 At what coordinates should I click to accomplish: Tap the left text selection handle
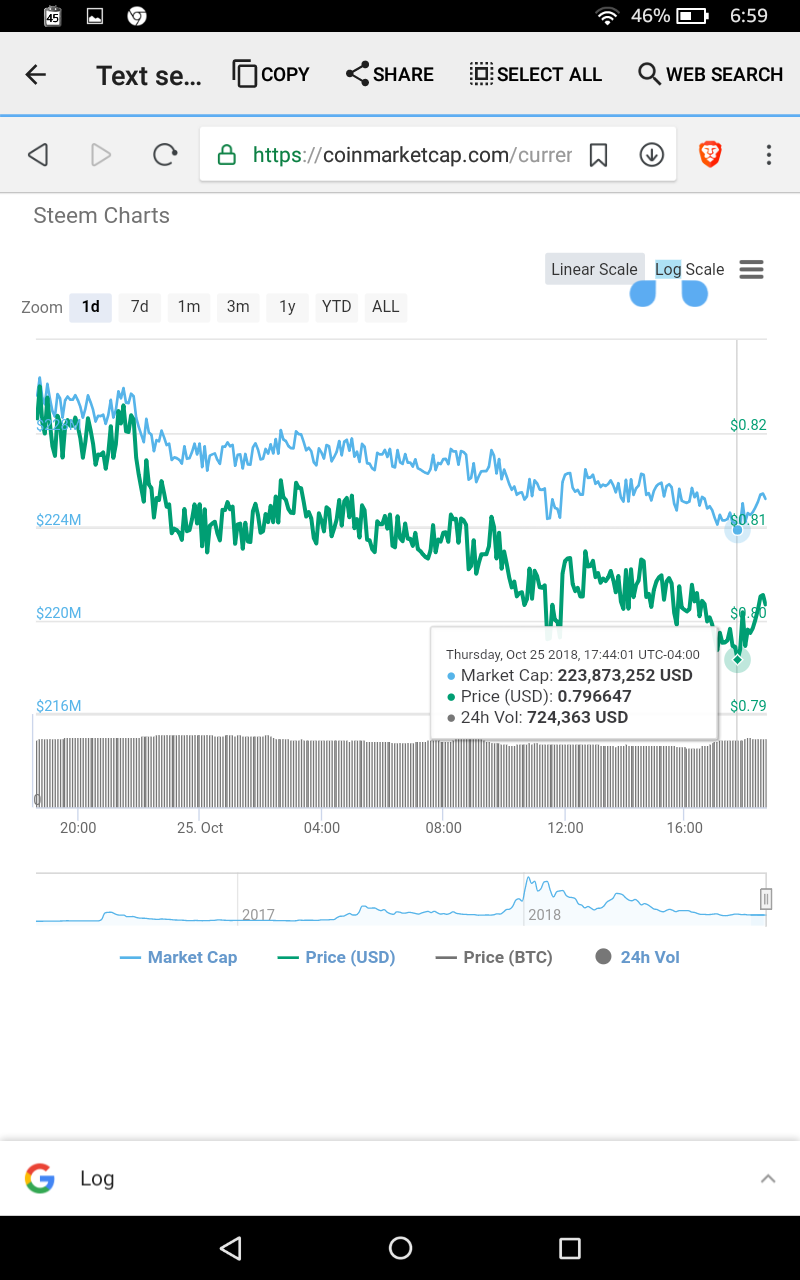pyautogui.click(x=643, y=293)
